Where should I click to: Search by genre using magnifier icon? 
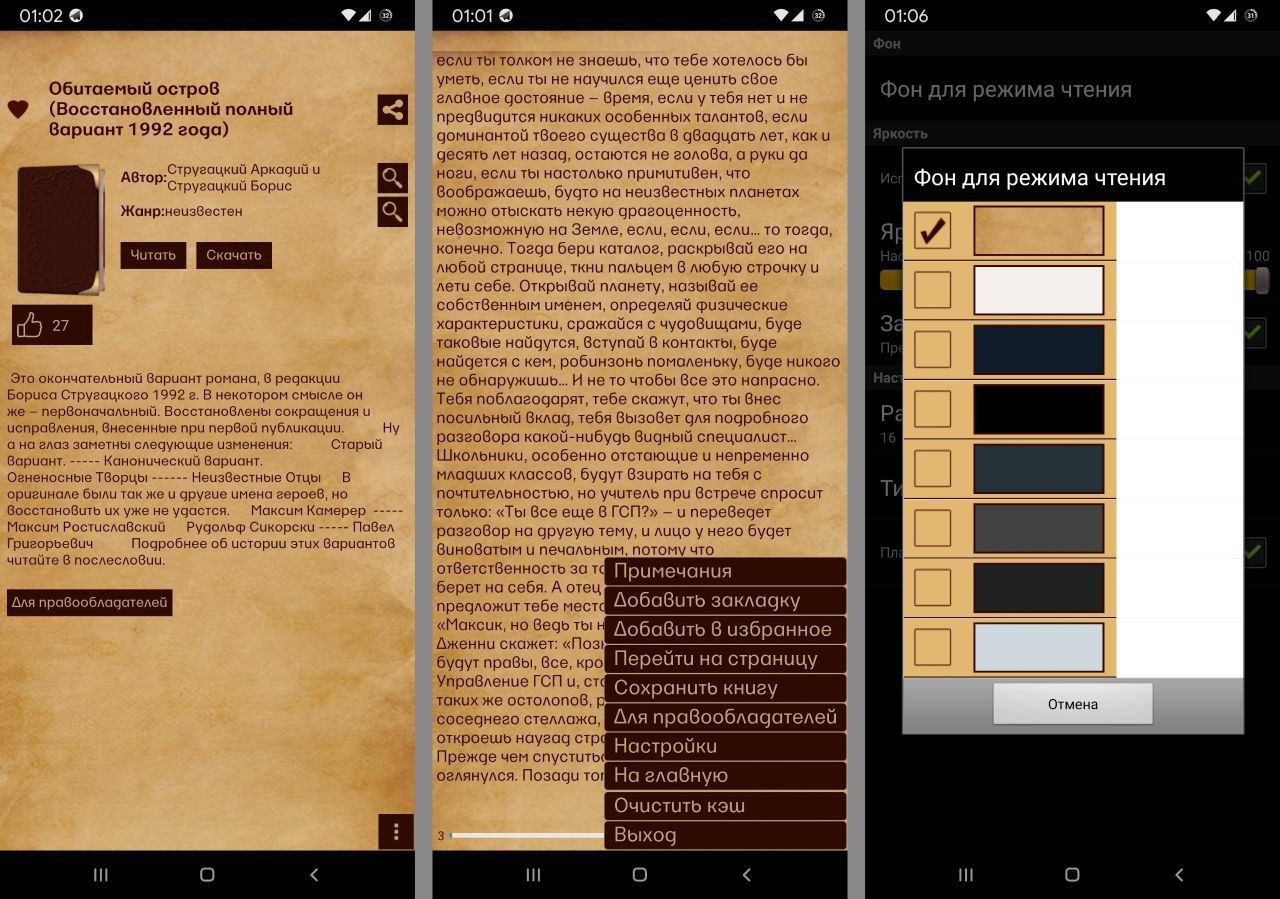(x=392, y=211)
